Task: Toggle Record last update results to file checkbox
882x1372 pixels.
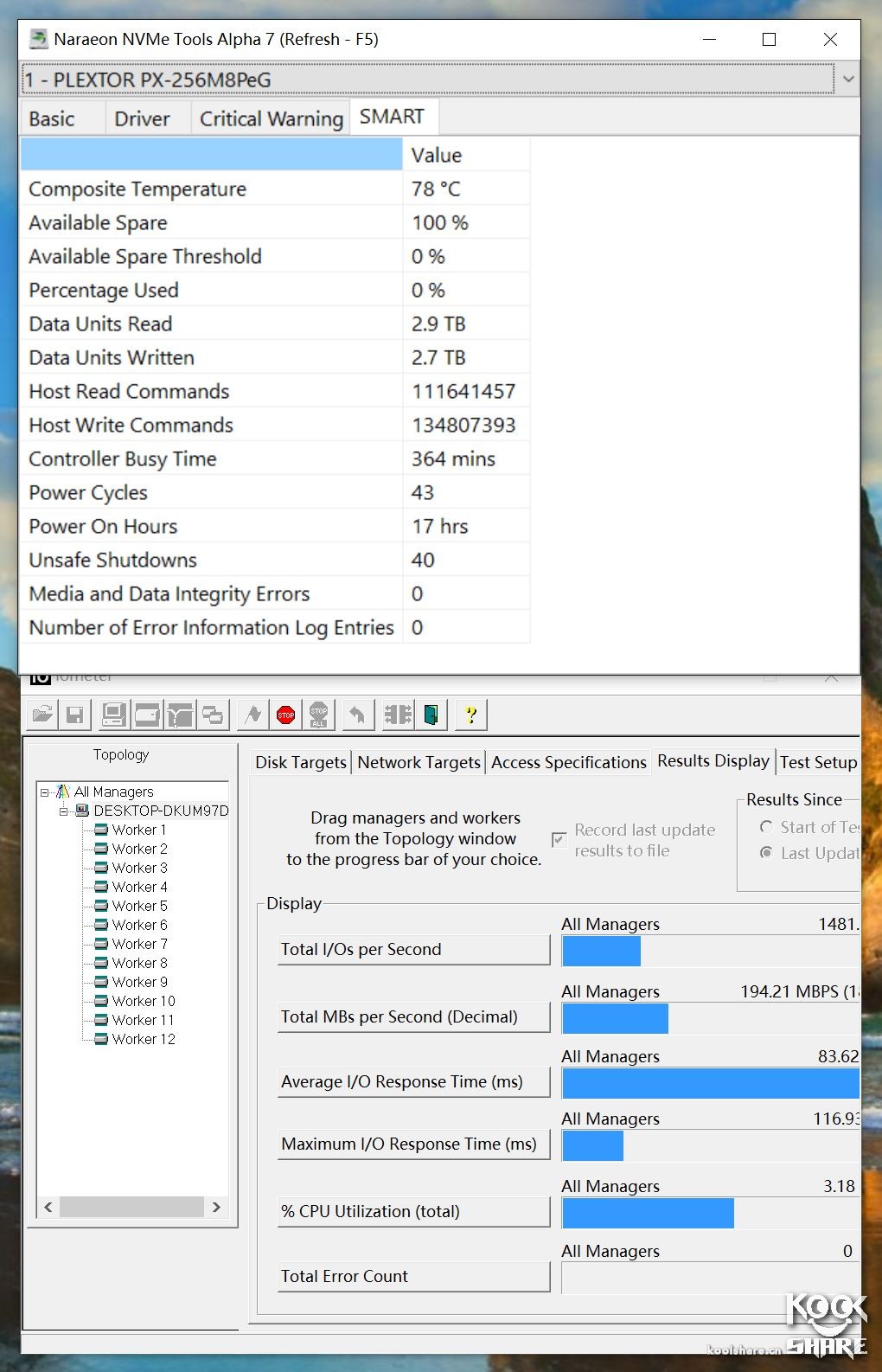Action: click(x=559, y=840)
